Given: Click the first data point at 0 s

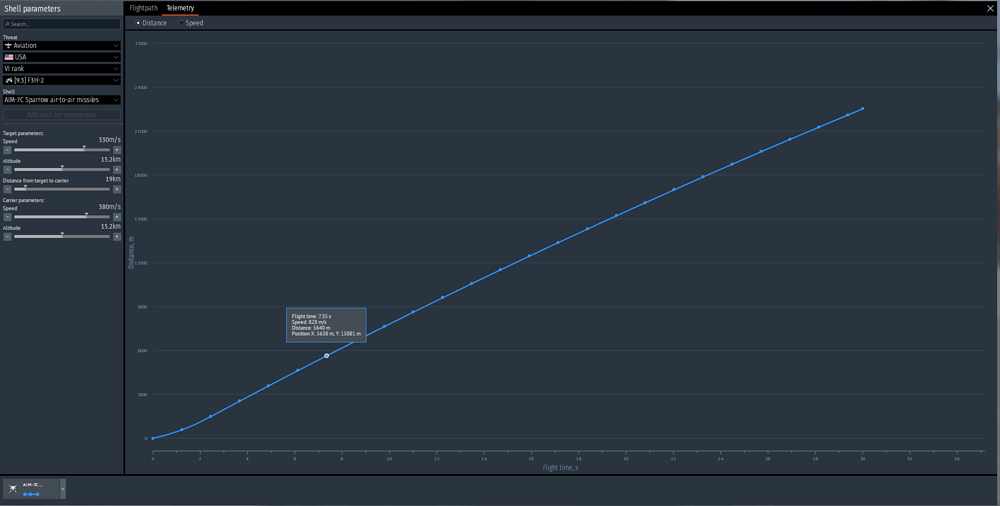Looking at the screenshot, I should (153, 438).
